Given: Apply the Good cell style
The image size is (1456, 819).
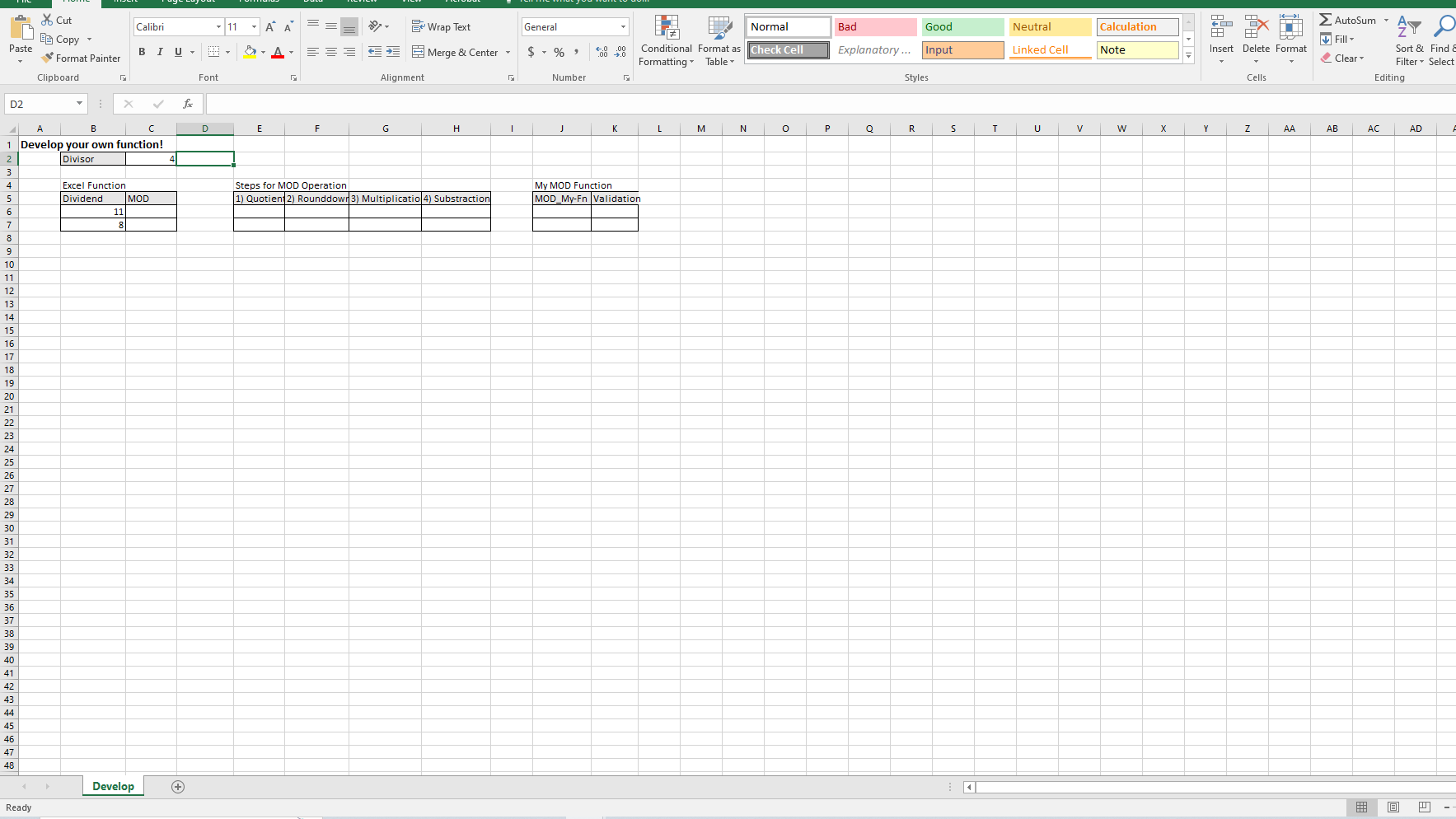Looking at the screenshot, I should (x=962, y=26).
